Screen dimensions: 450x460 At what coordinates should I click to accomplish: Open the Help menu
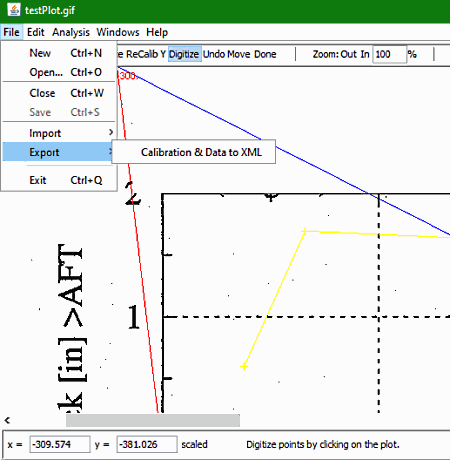[157, 32]
